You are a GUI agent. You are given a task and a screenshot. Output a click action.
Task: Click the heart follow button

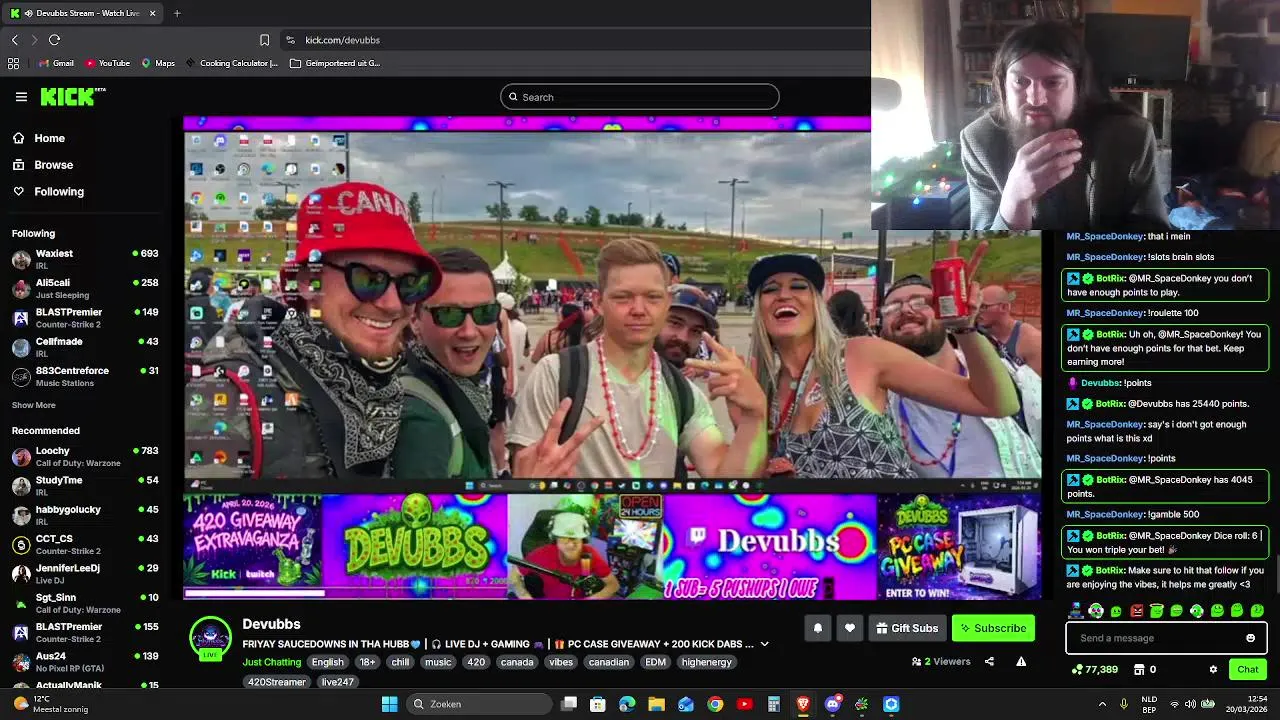click(850, 628)
